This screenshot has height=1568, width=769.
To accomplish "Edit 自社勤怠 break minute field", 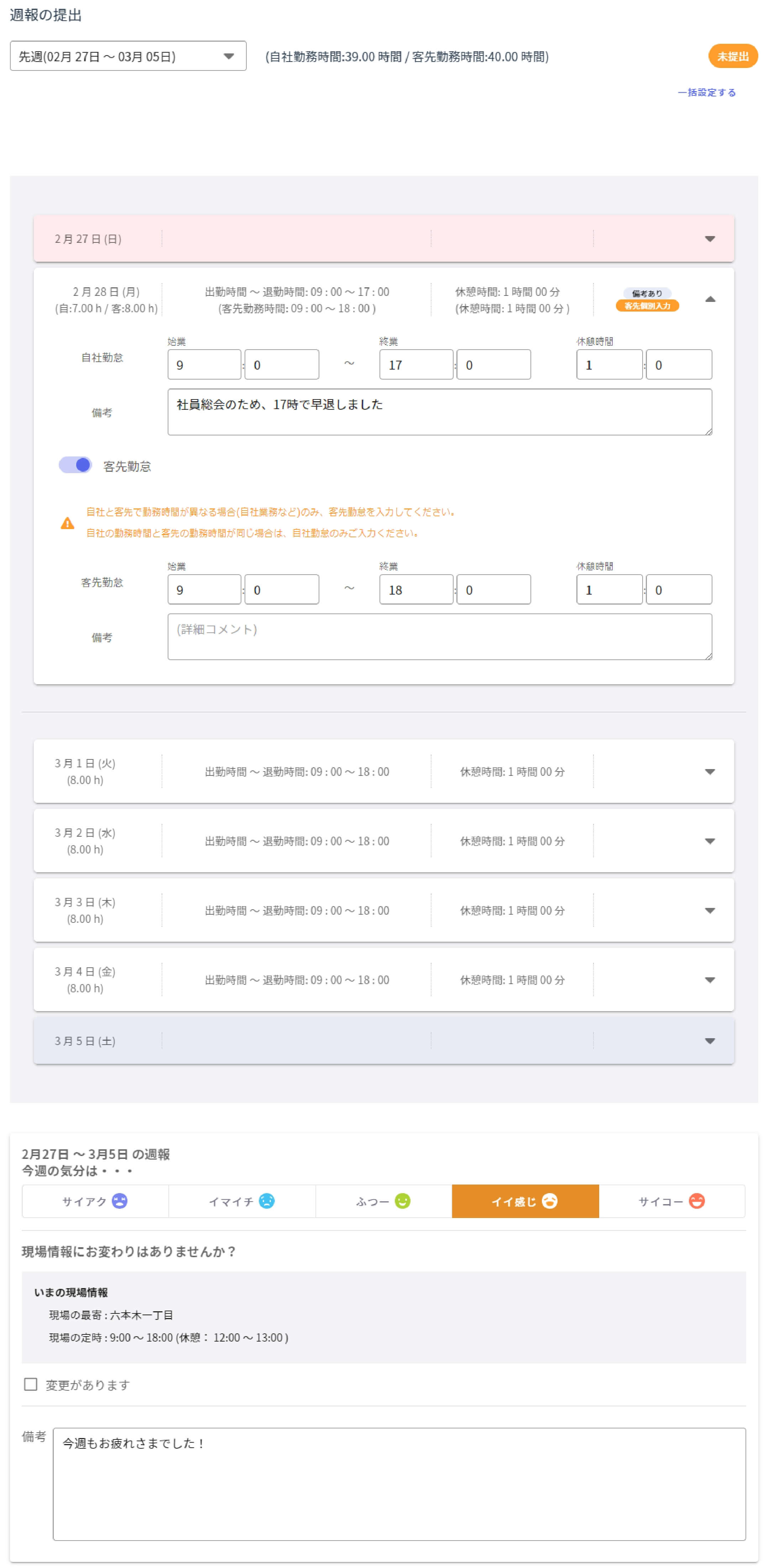I will tap(679, 365).
